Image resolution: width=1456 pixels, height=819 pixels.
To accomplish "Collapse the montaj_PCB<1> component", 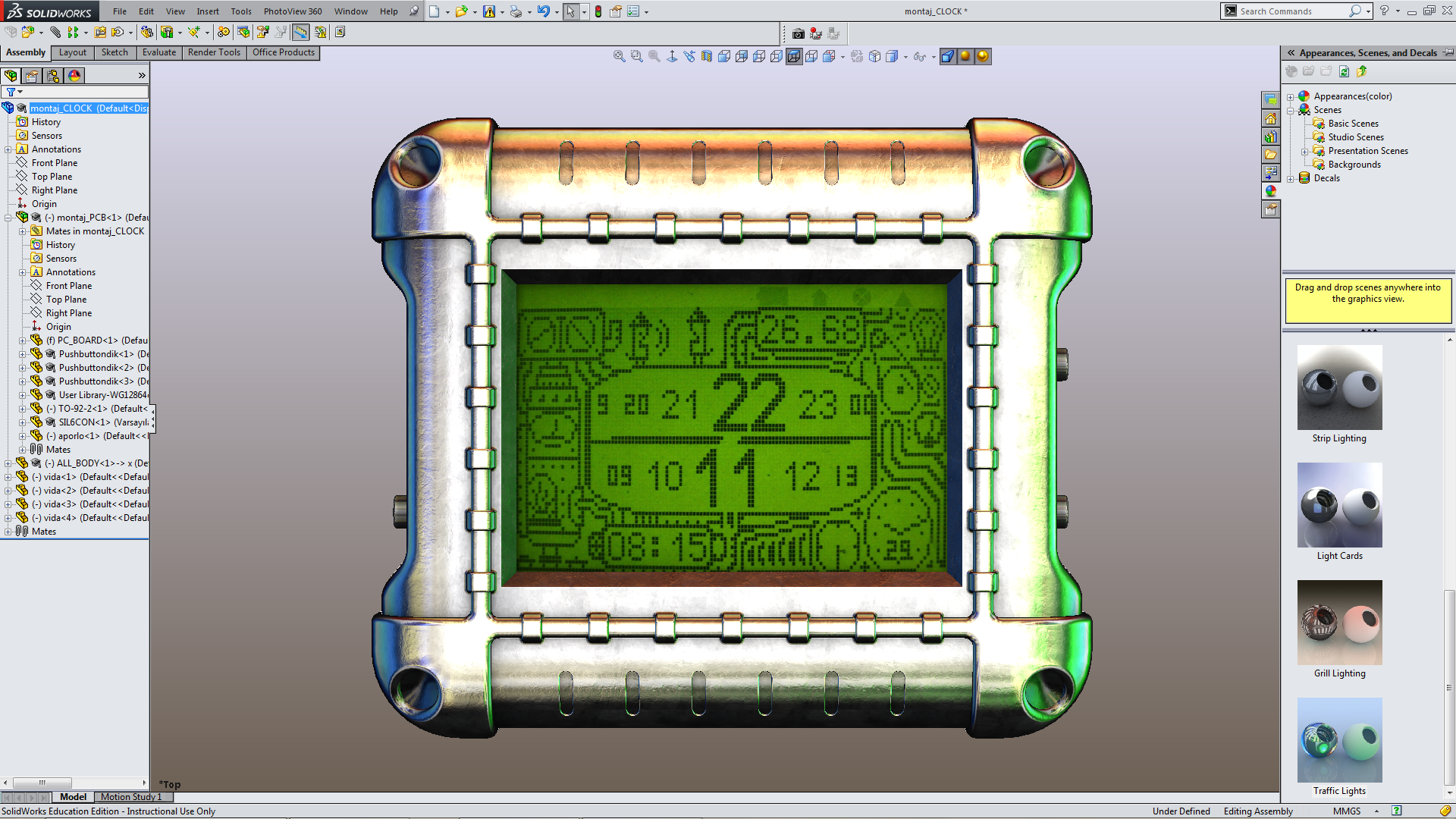I will (x=8, y=218).
